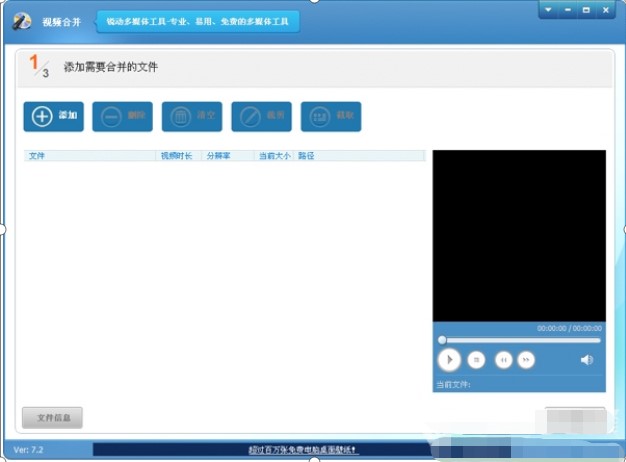Sort list by 视频时长 column header
This screenshot has width=626, height=462.
coord(178,156)
